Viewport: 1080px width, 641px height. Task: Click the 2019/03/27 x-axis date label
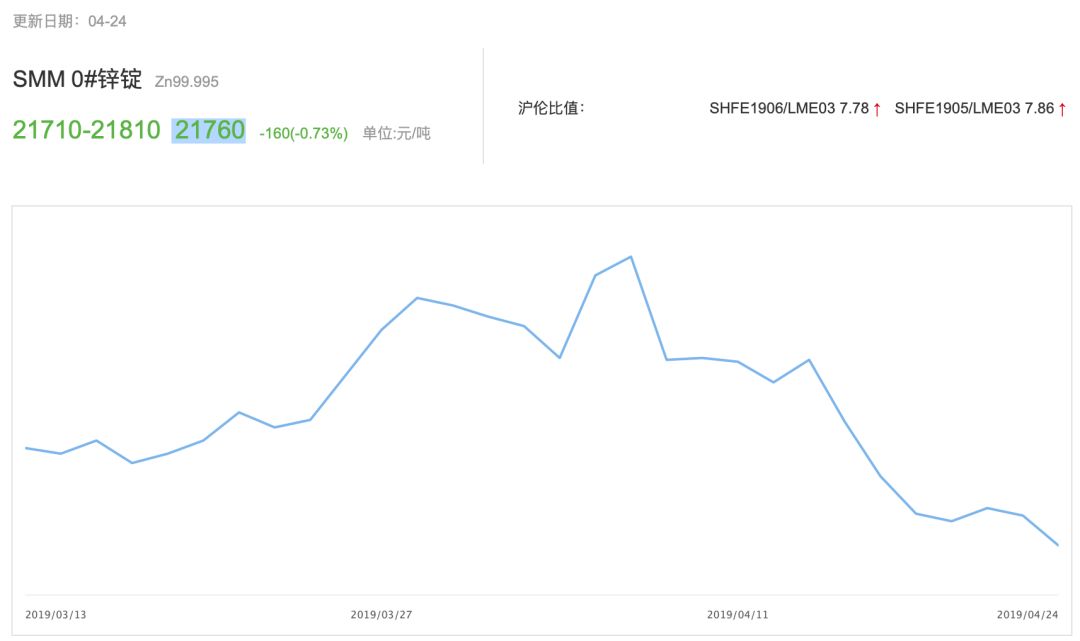pyautogui.click(x=381, y=614)
